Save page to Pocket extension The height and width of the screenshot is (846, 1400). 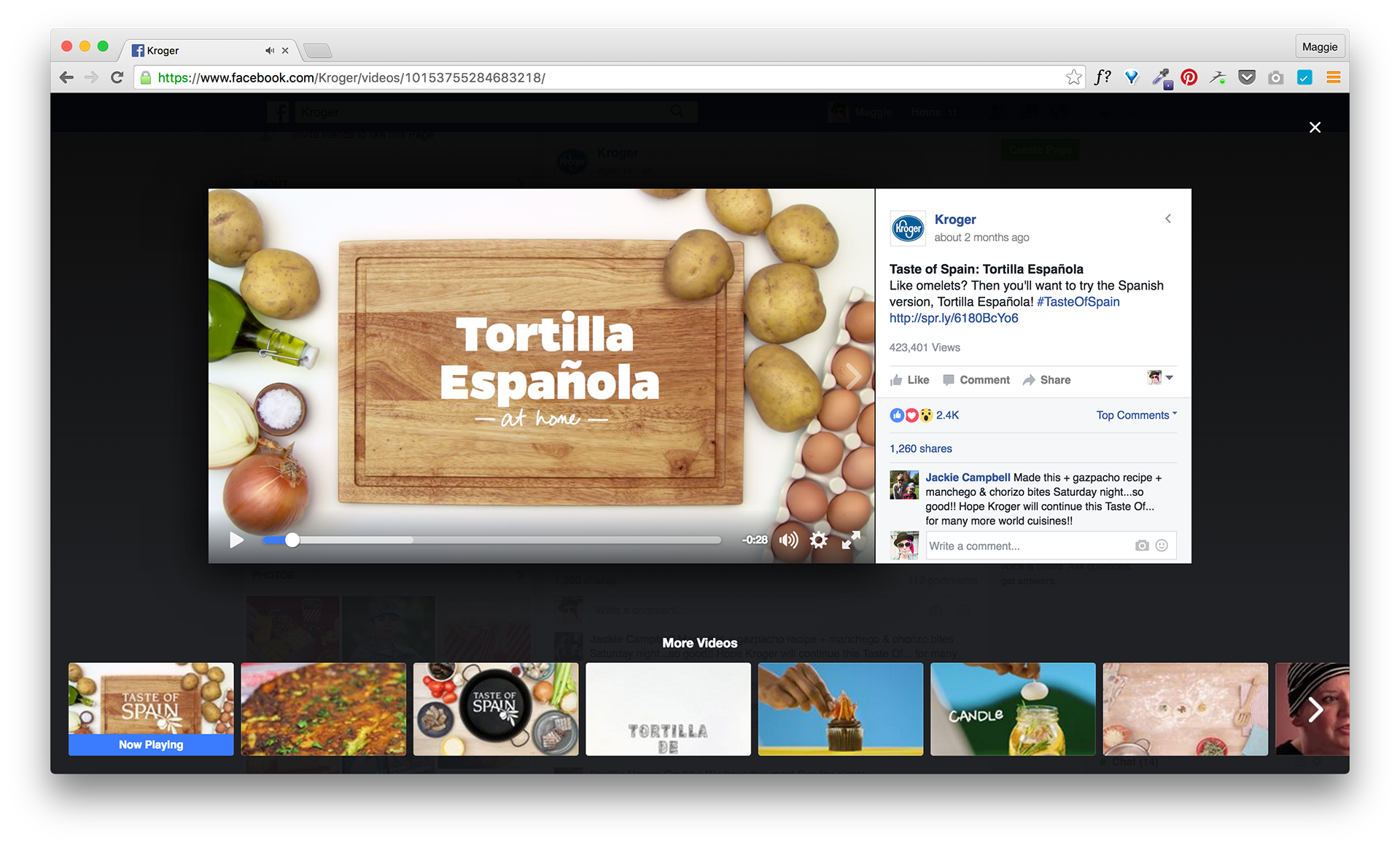pos(1247,77)
